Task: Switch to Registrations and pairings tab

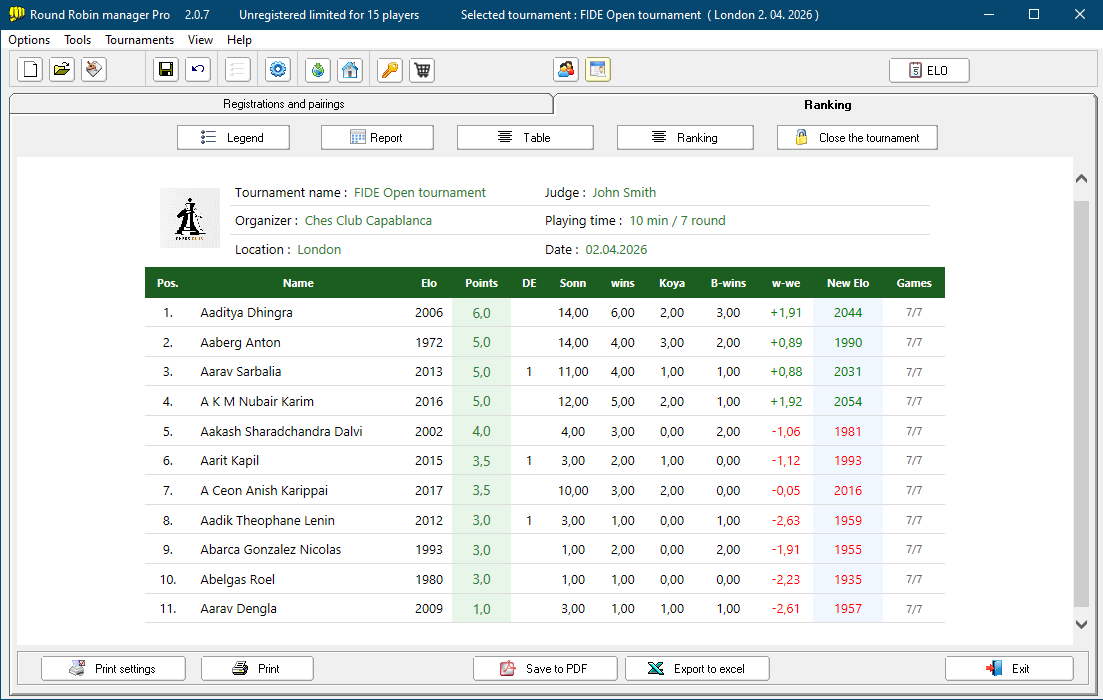Action: 283,104
